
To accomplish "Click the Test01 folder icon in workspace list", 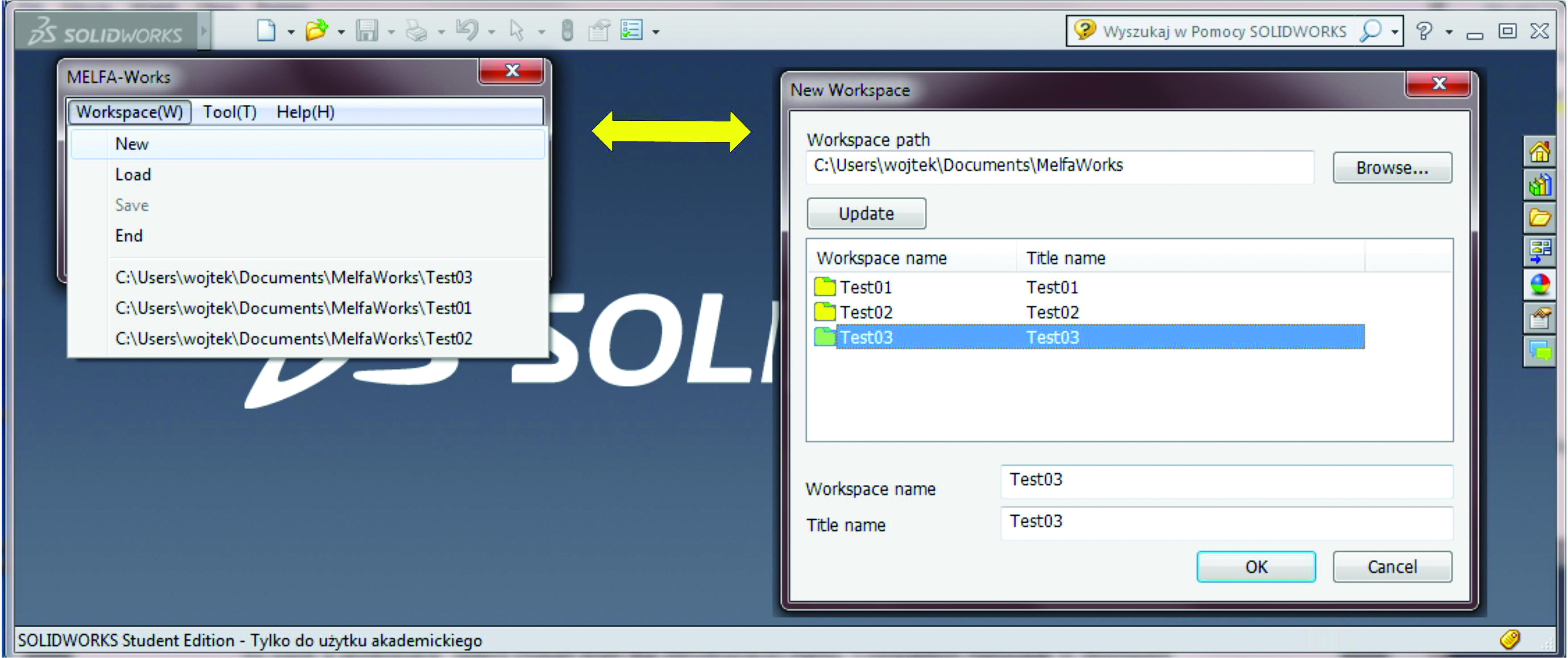I will (824, 286).
